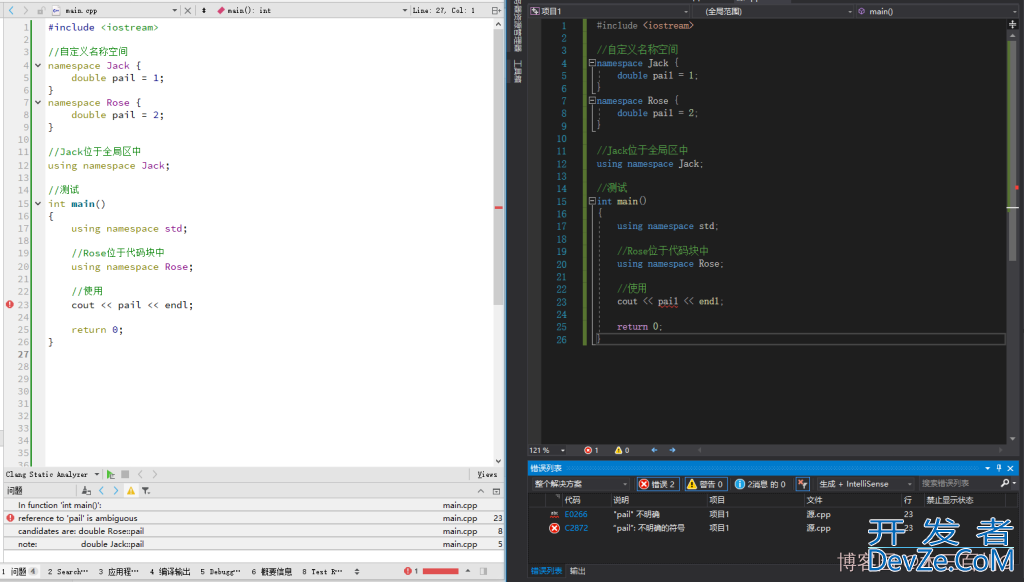Screen dimensions: 1024x582
Task: Open the output pane selector arrows
Action: click(357, 572)
